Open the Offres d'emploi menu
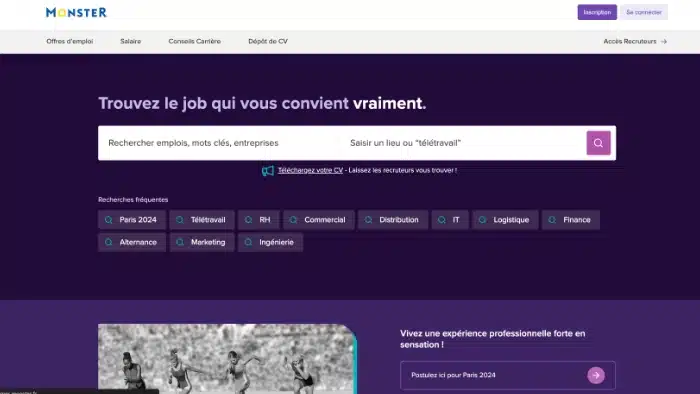The height and width of the screenshot is (394, 700). point(70,41)
